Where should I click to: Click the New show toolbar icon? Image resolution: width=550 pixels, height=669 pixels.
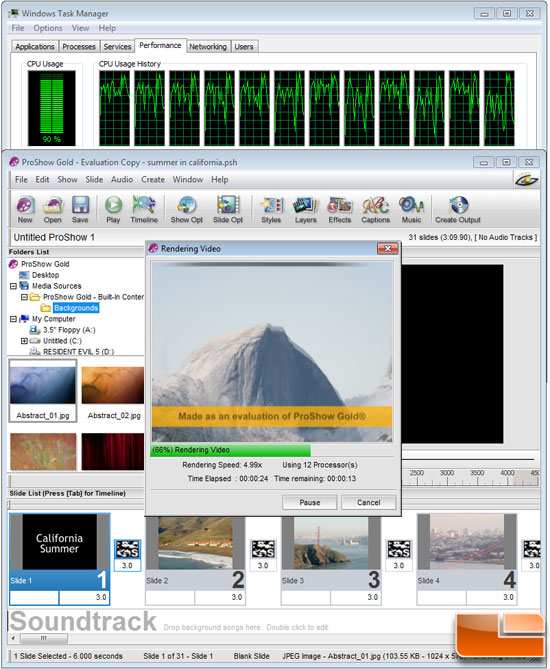tap(25, 209)
